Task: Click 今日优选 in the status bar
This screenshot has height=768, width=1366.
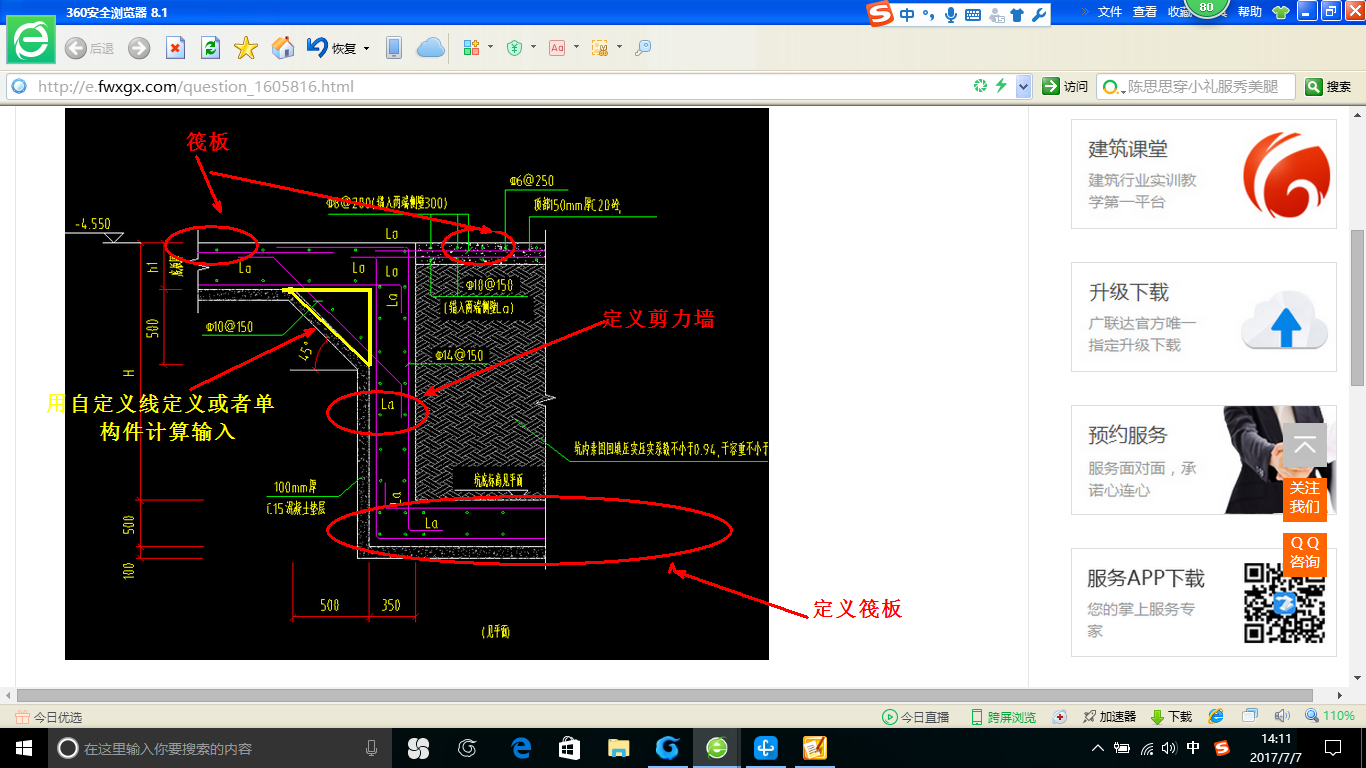Action: pos(48,717)
